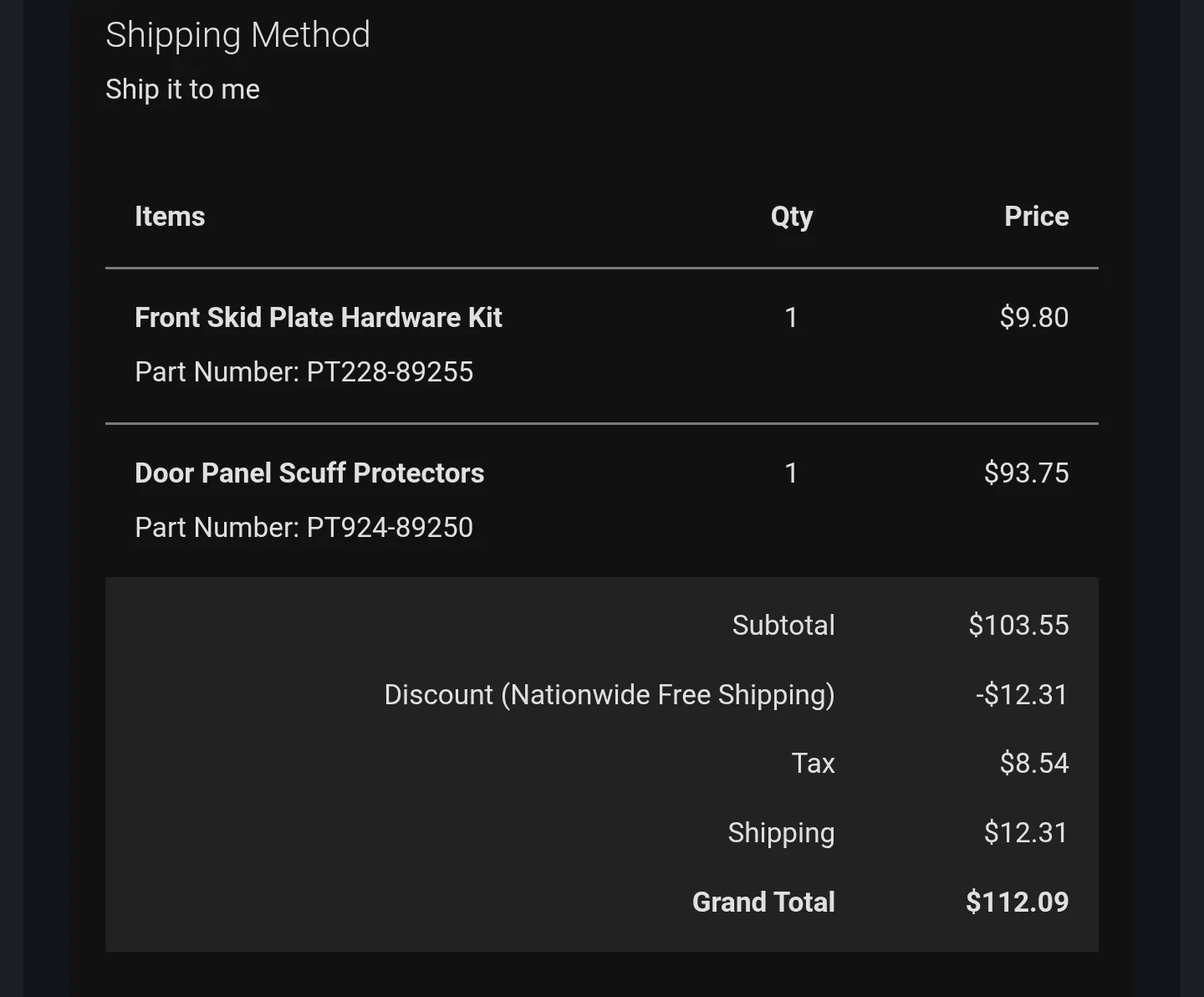
Task: Click the Tax label
Action: pos(813,764)
